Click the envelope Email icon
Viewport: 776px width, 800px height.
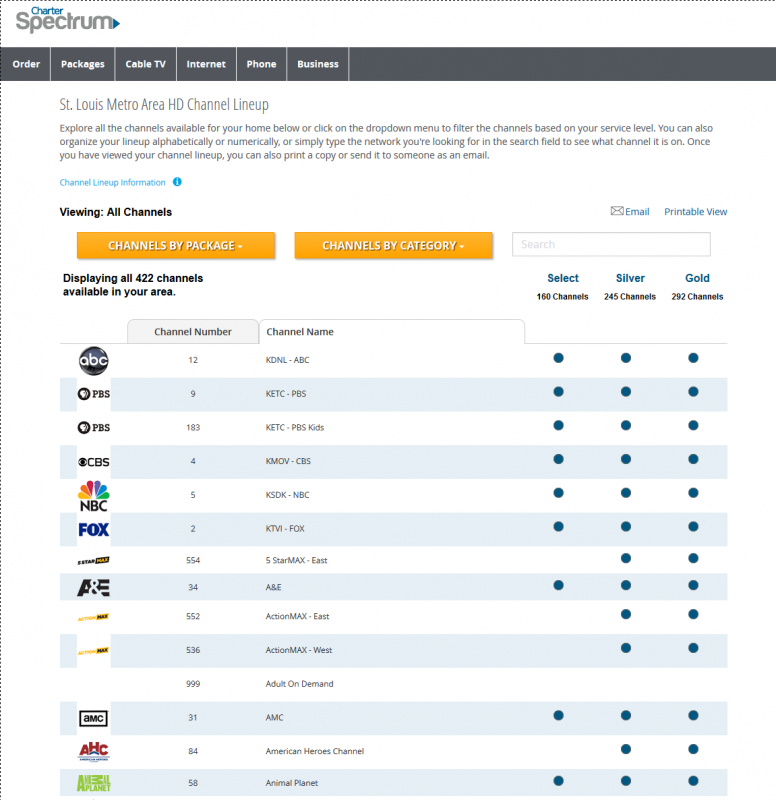click(x=617, y=211)
